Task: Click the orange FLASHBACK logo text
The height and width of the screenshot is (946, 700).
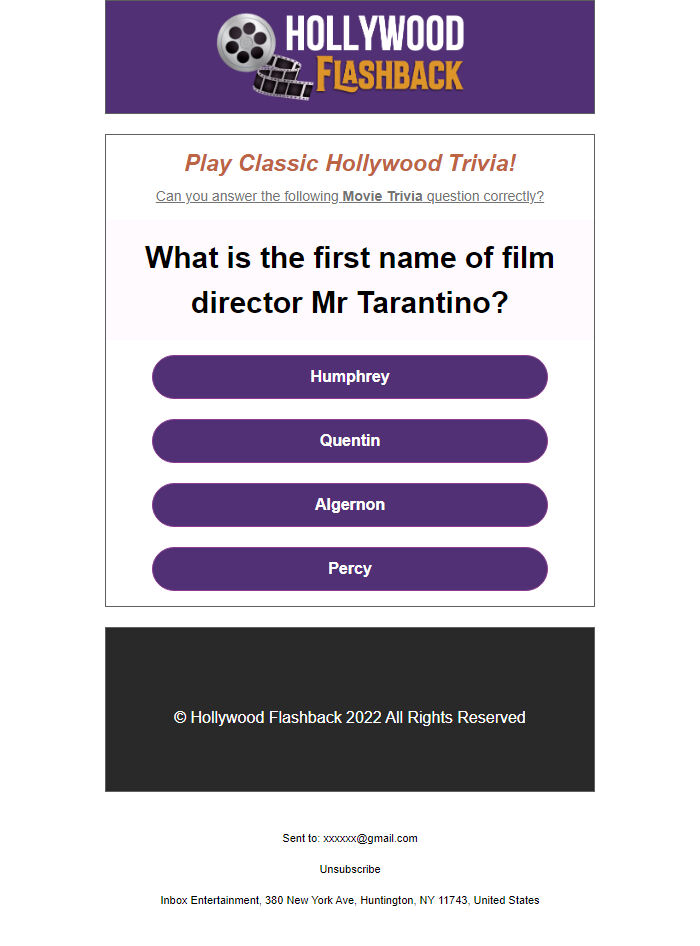Action: [390, 75]
